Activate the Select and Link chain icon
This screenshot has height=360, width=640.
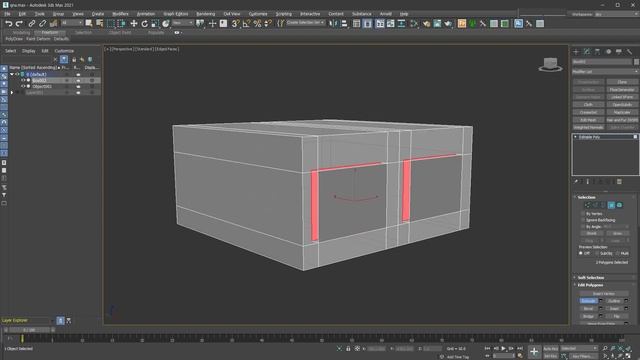tap(32, 24)
